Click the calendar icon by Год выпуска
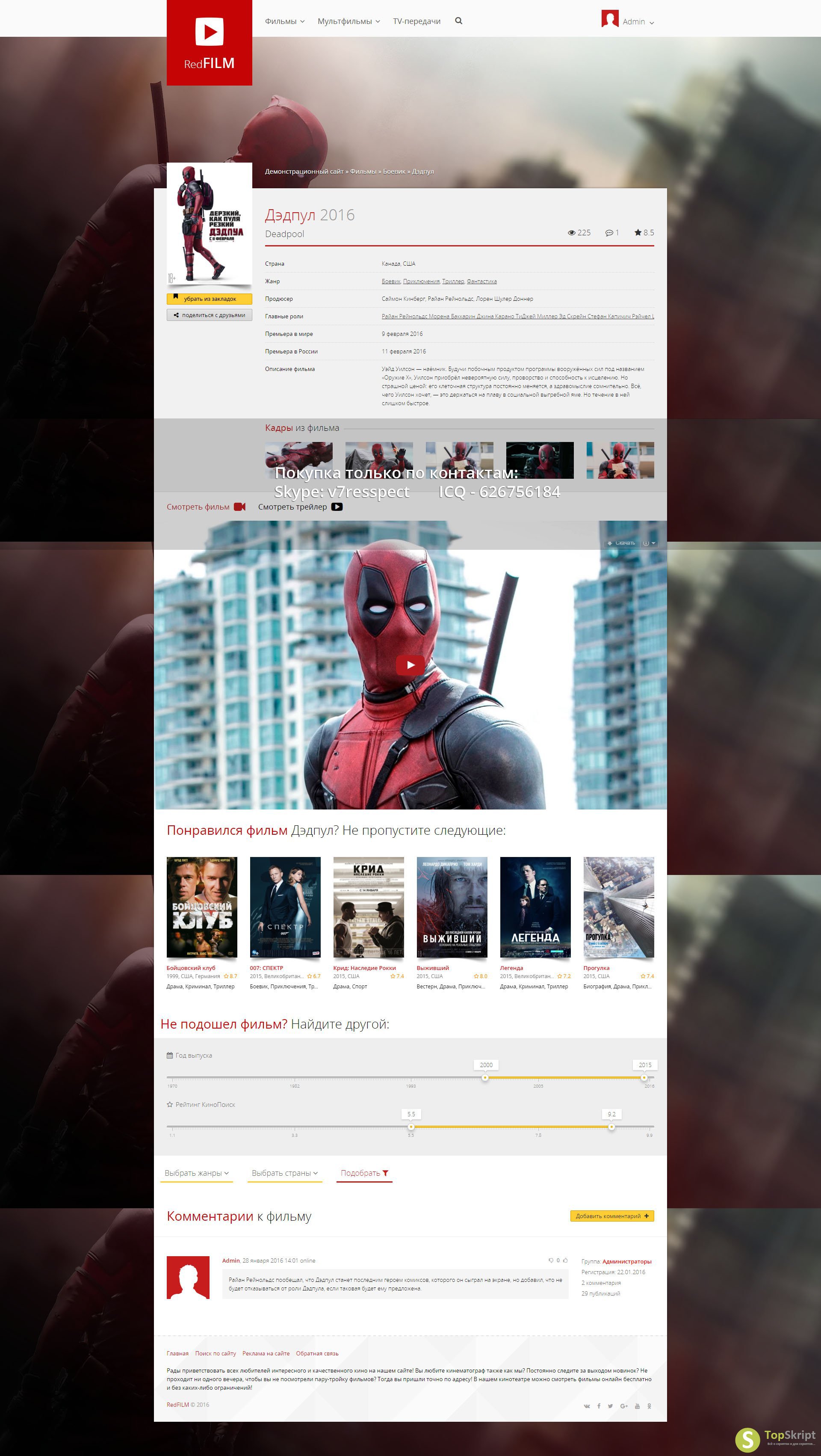 pyautogui.click(x=169, y=1055)
